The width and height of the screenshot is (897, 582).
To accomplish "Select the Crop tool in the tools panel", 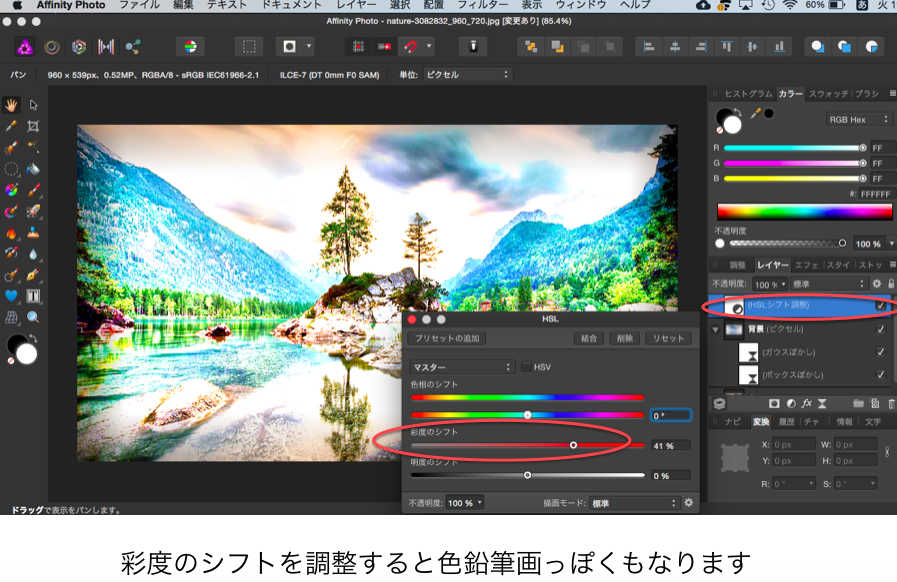I will (x=33, y=126).
